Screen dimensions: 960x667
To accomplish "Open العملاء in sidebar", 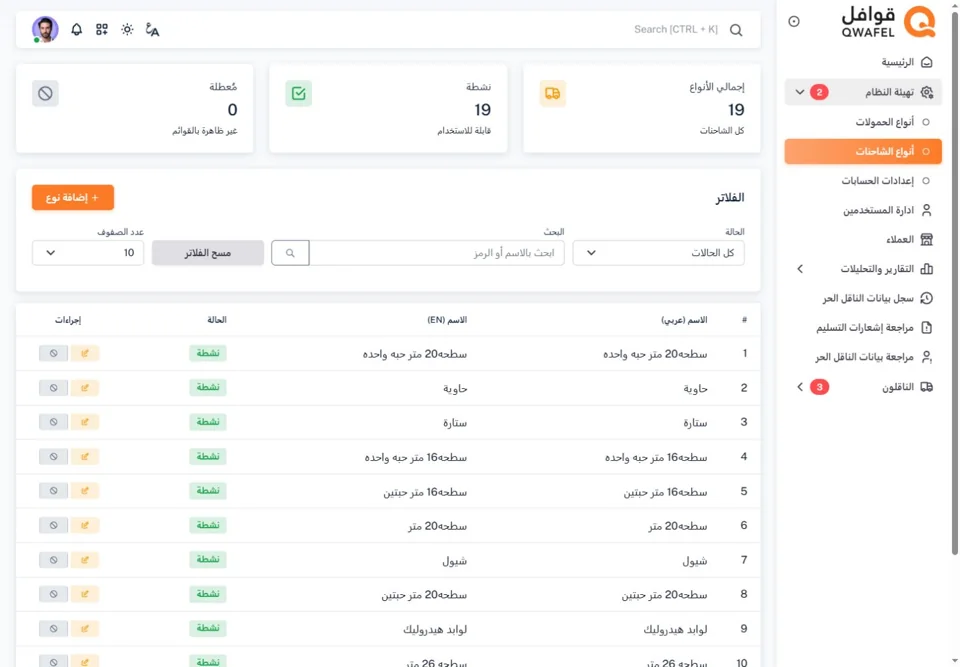I will tap(863, 239).
